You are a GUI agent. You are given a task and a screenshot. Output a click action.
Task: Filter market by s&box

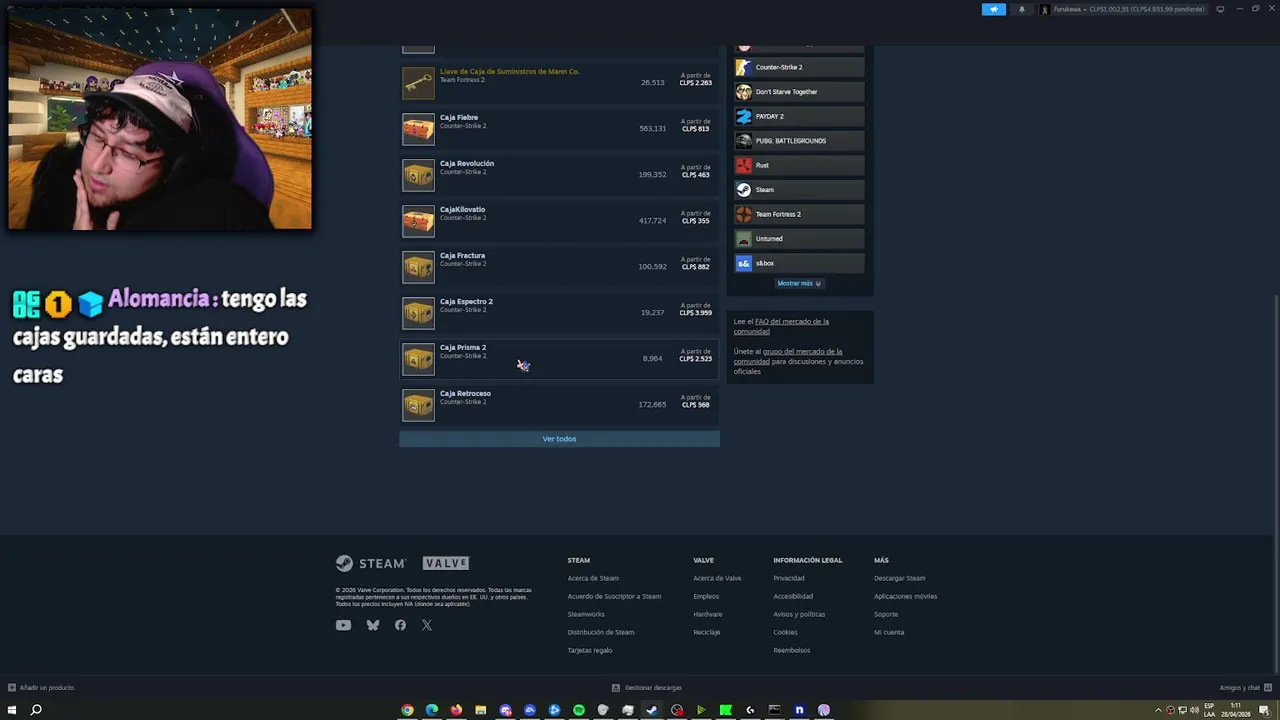click(799, 263)
